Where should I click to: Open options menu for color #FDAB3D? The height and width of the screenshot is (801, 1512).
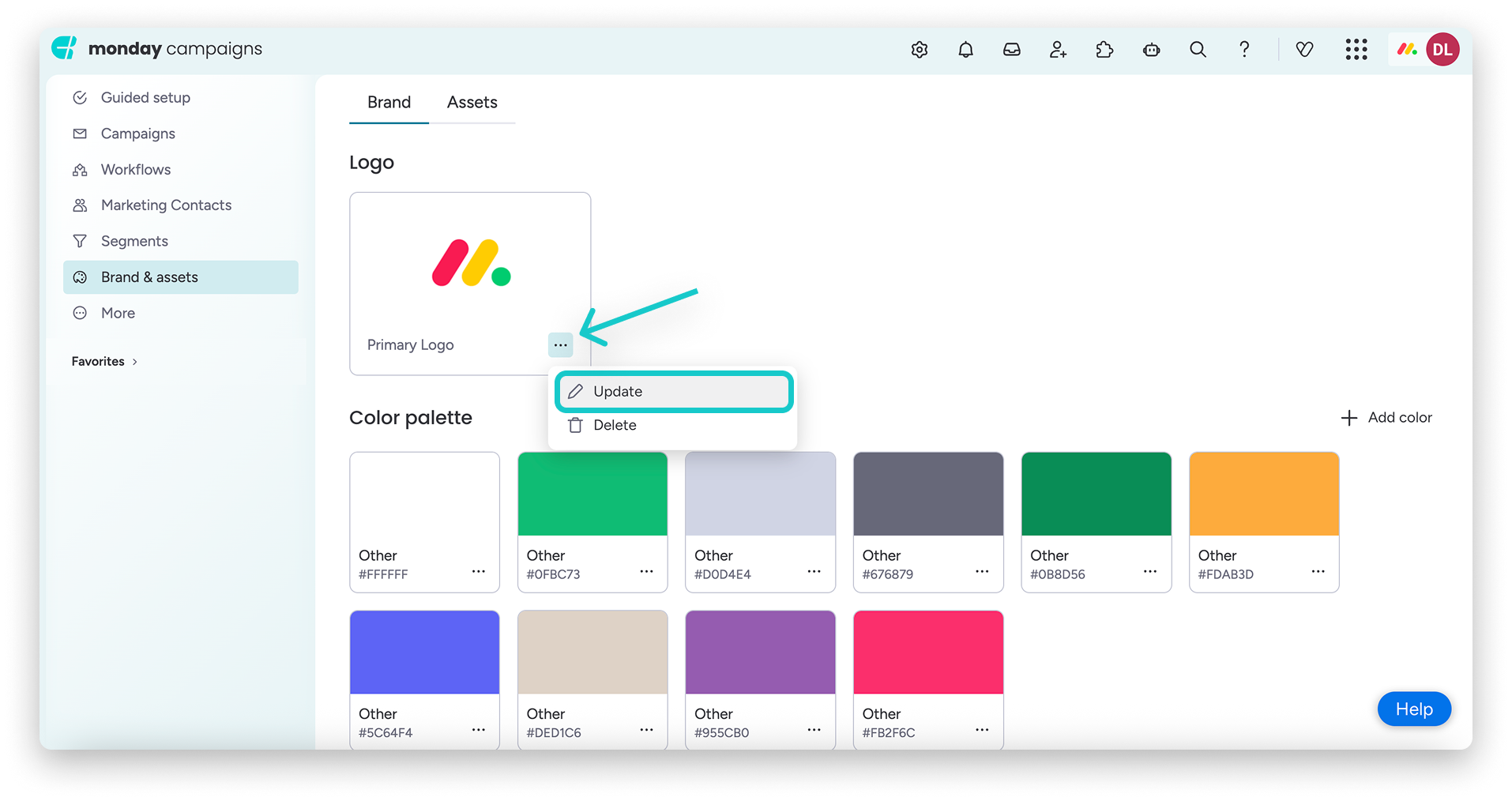(1318, 571)
